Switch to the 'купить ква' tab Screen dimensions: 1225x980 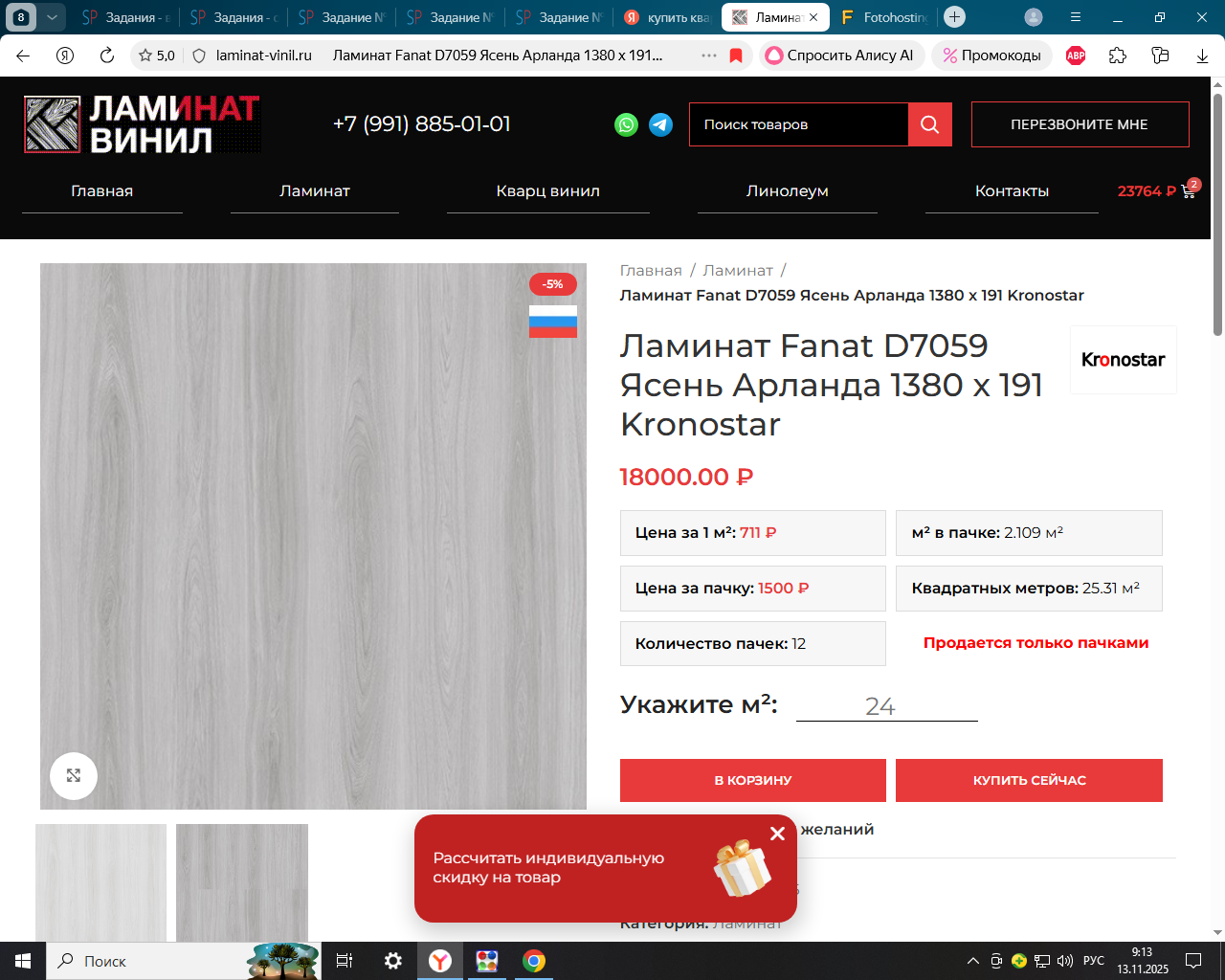click(x=667, y=17)
